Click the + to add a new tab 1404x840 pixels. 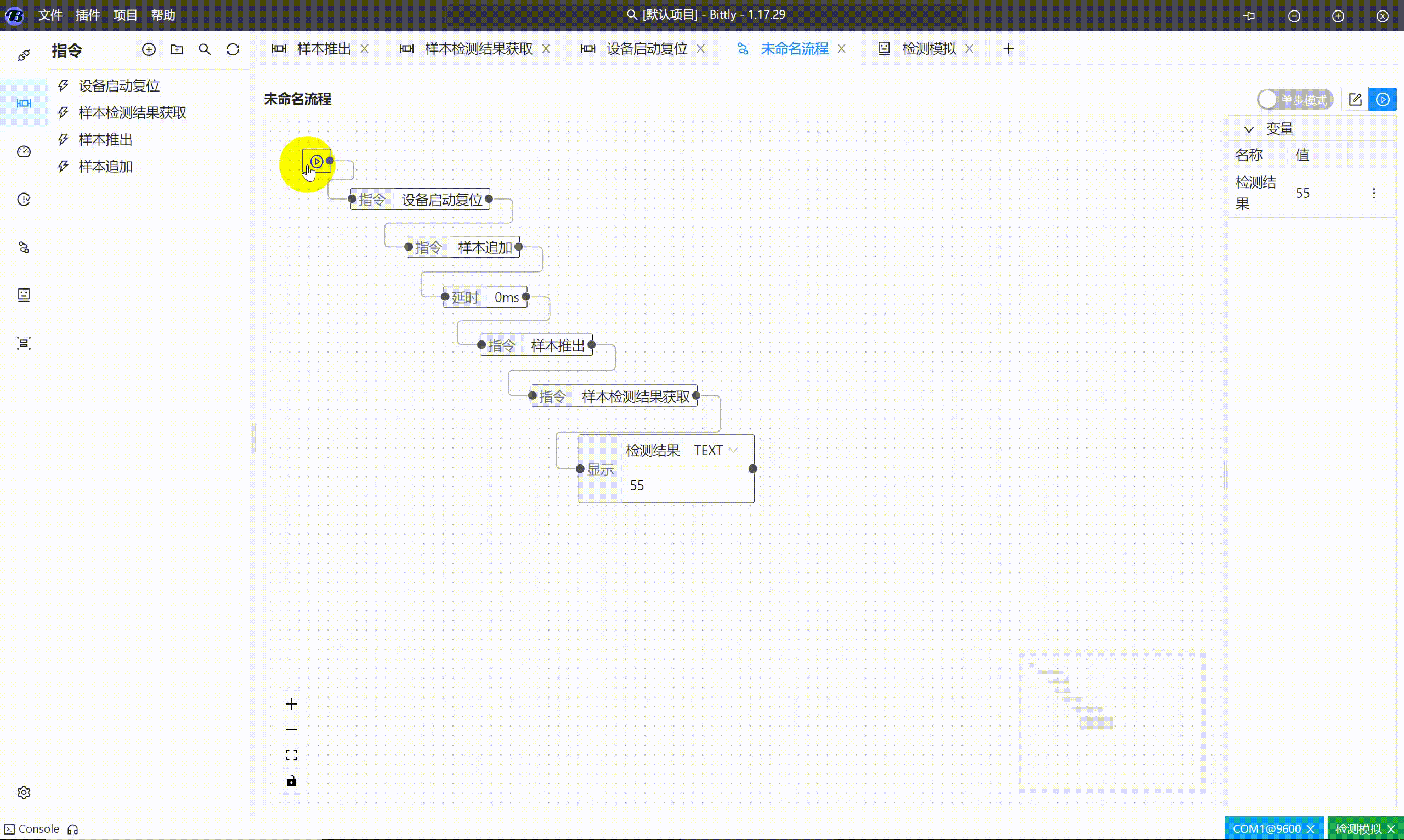tap(1009, 49)
